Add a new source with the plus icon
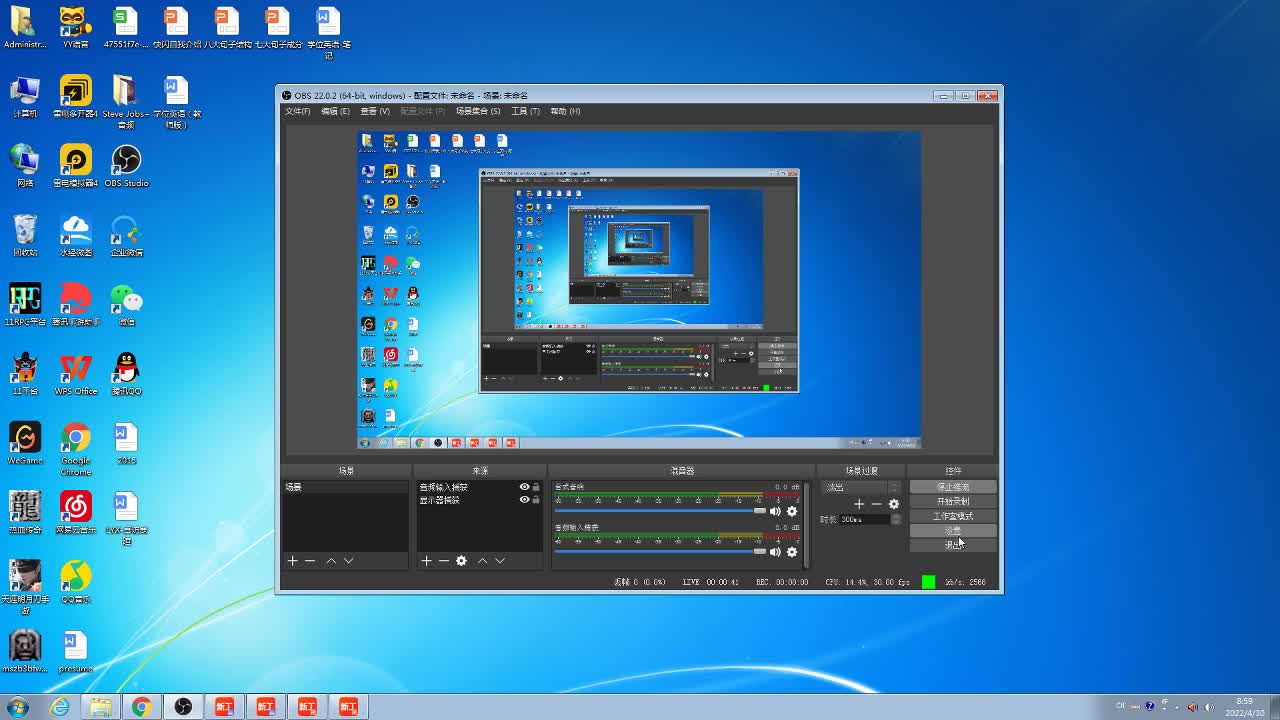 click(426, 561)
